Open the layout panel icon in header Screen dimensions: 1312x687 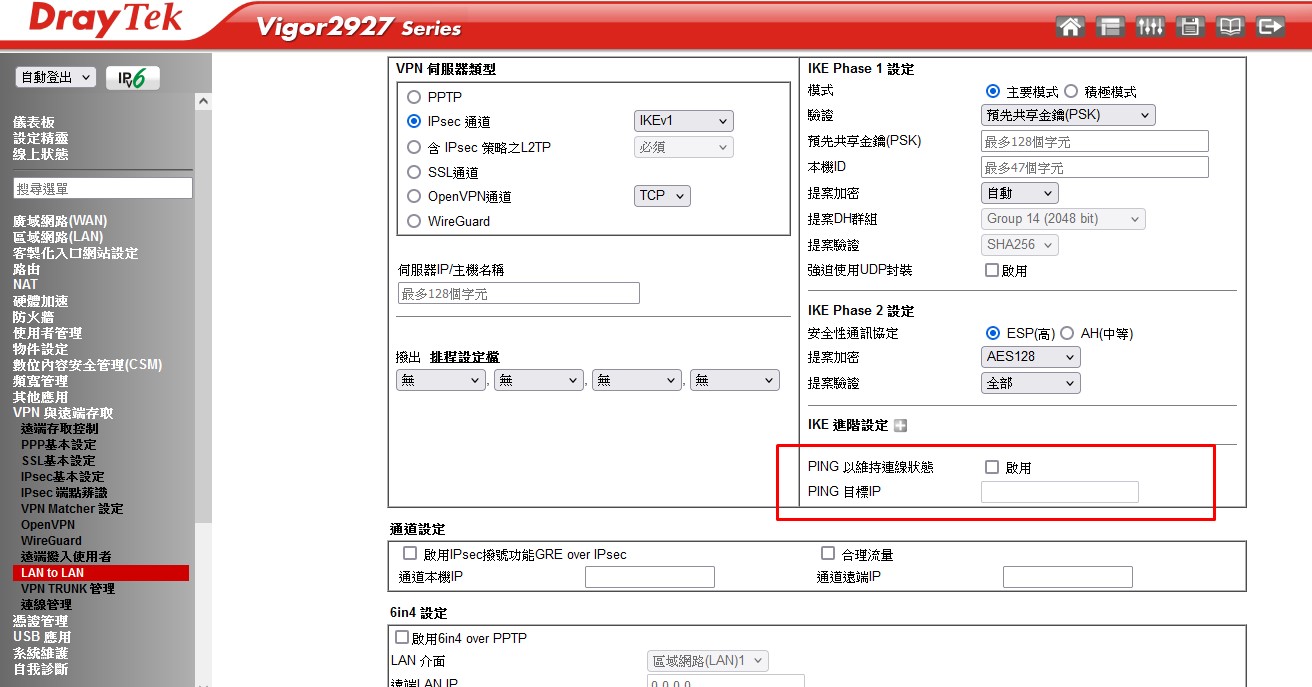(x=1110, y=27)
